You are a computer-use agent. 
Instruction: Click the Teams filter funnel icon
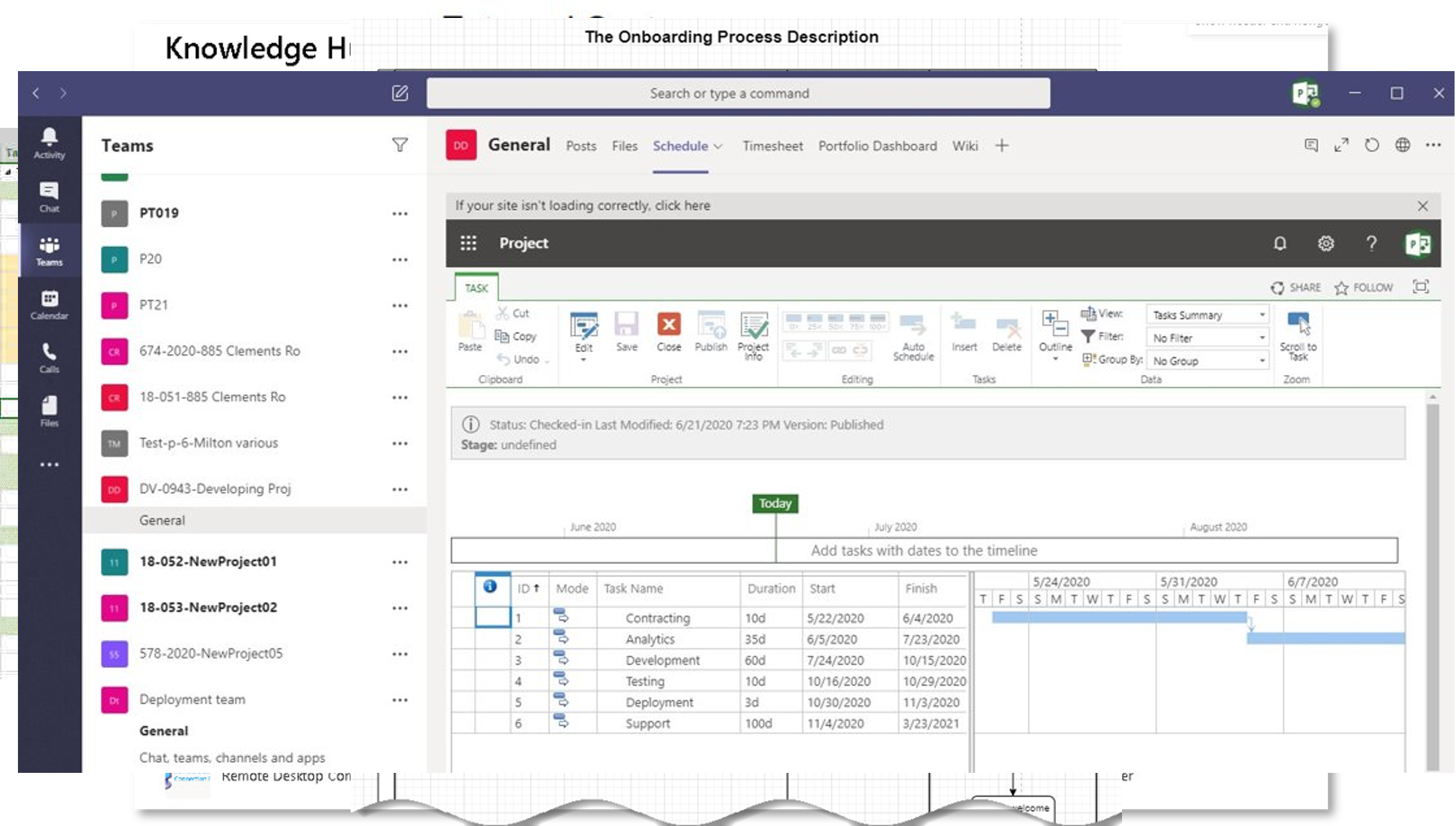pos(400,145)
